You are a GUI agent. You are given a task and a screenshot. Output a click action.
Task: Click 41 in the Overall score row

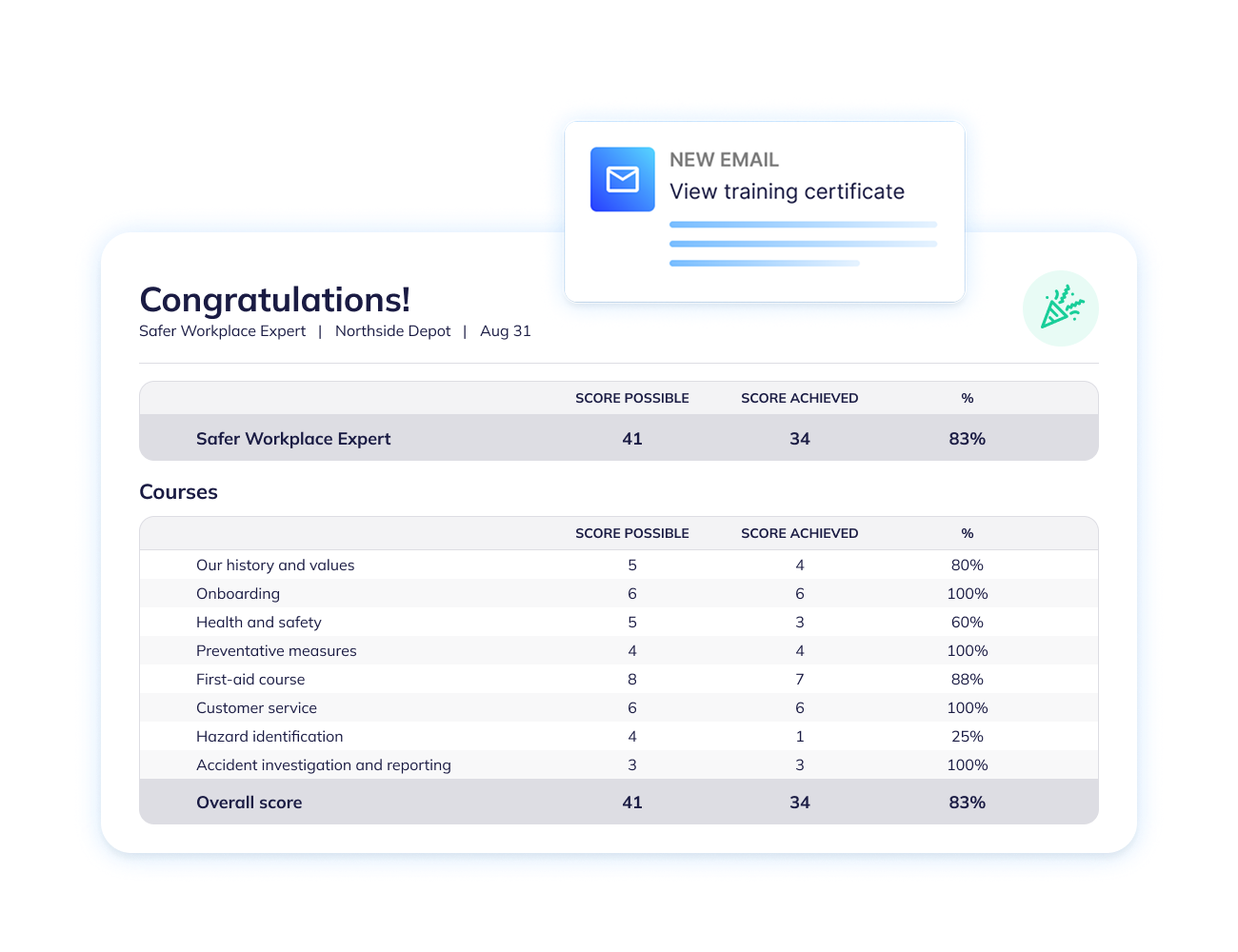click(632, 803)
